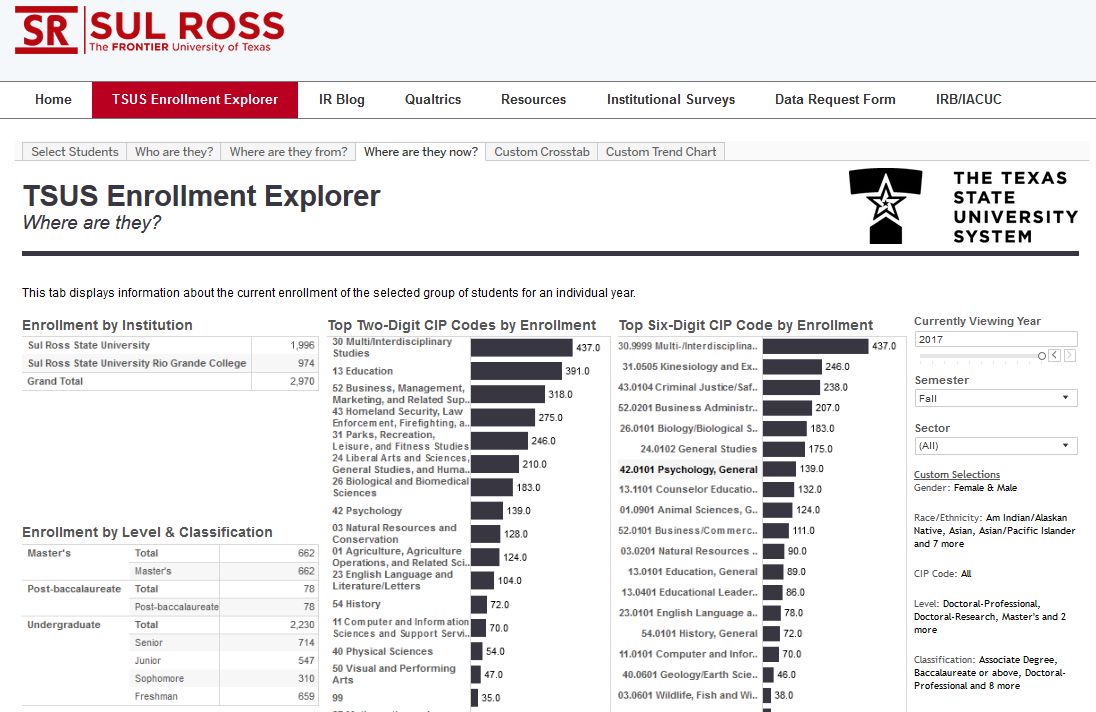The width and height of the screenshot is (1096, 712).
Task: Select the 42.0101 Psychology, General label
Action: [688, 470]
